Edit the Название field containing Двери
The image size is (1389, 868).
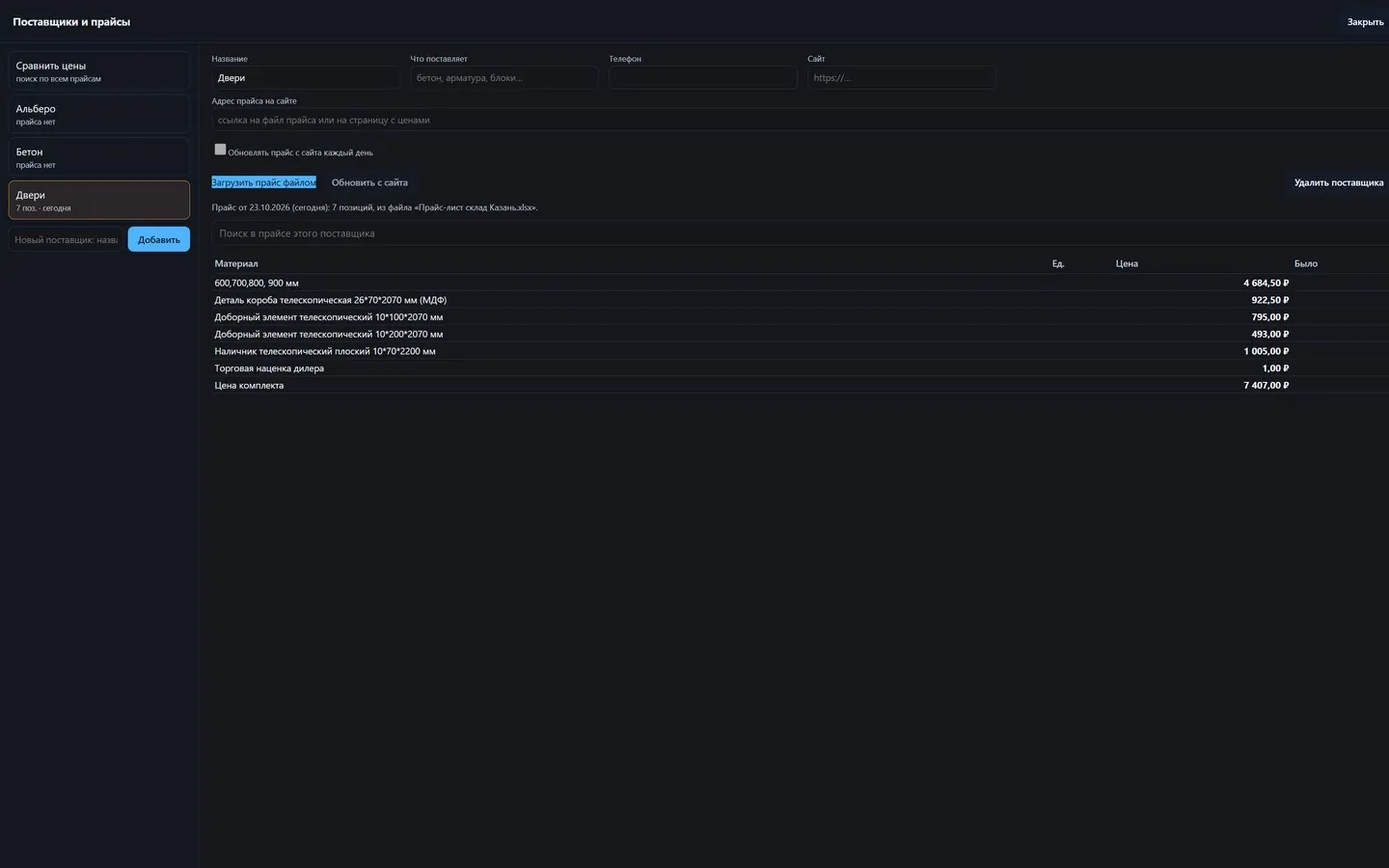306,78
